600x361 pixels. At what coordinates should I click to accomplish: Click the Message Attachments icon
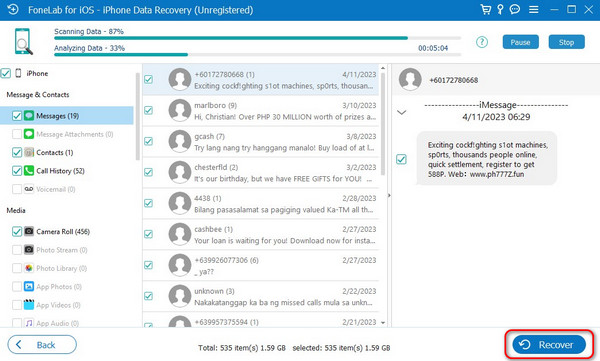tap(29, 134)
